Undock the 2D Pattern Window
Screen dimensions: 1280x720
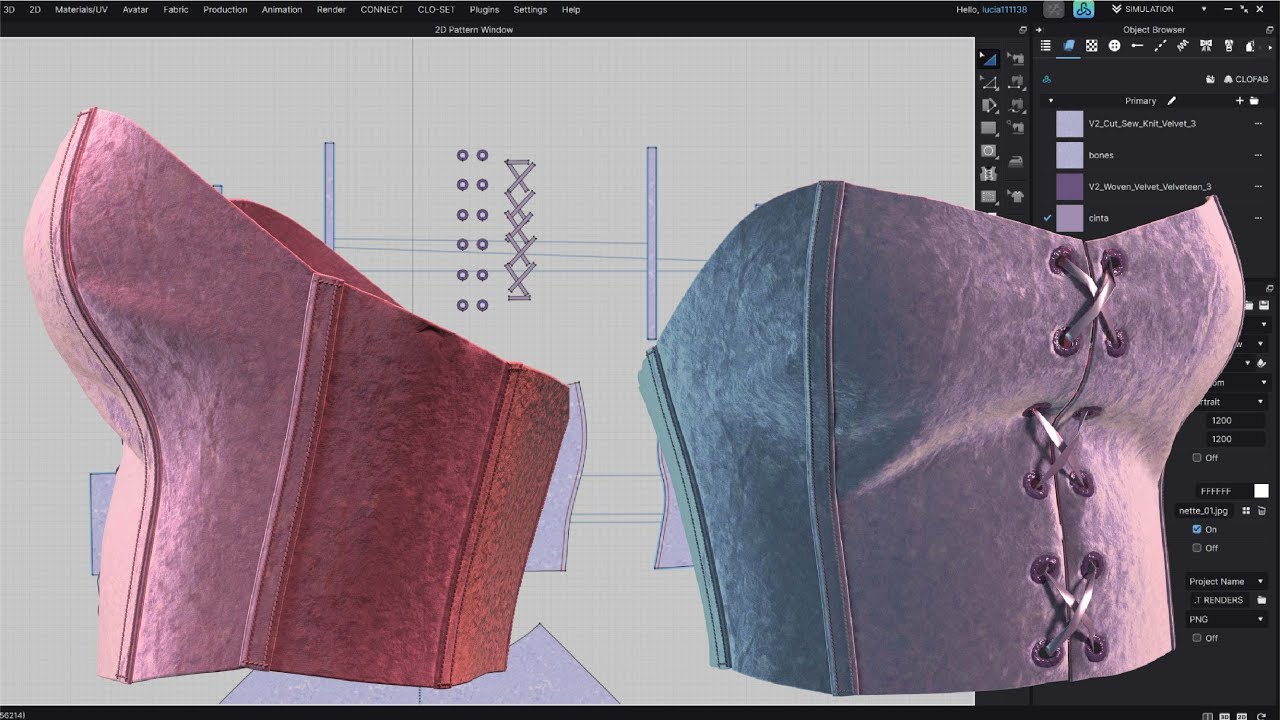click(1023, 30)
